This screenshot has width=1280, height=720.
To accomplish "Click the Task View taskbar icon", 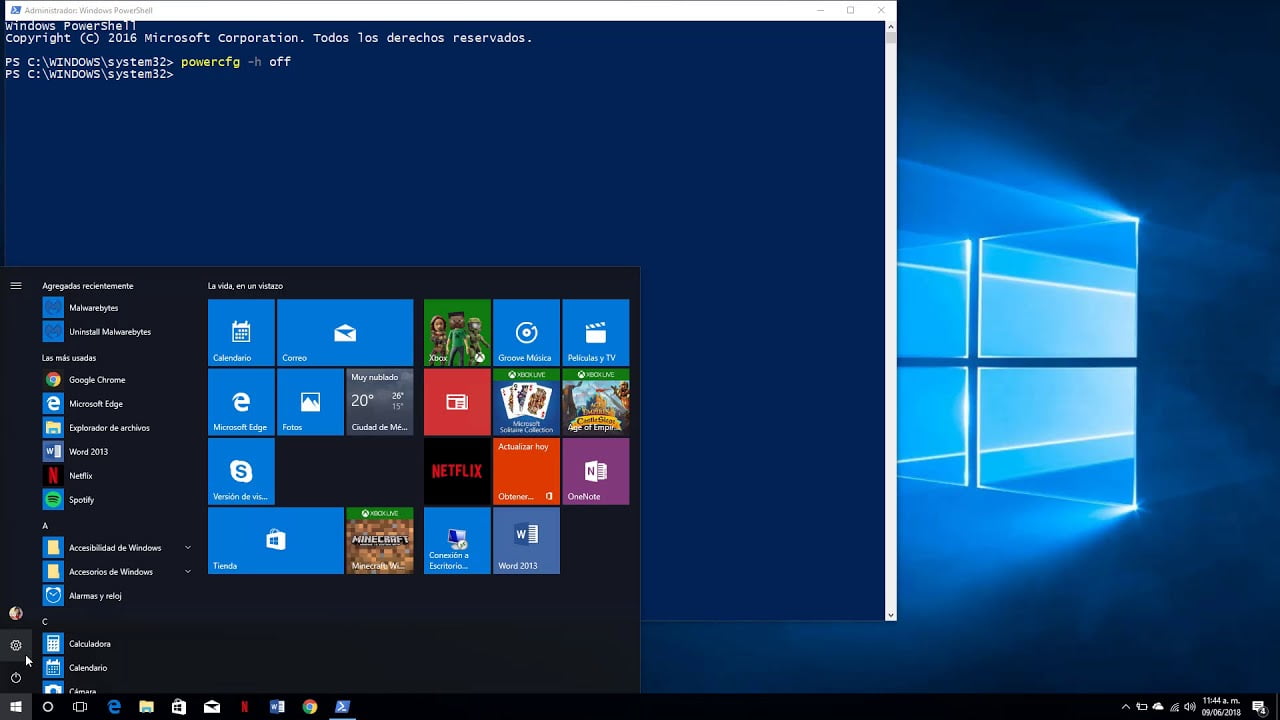I will point(80,706).
